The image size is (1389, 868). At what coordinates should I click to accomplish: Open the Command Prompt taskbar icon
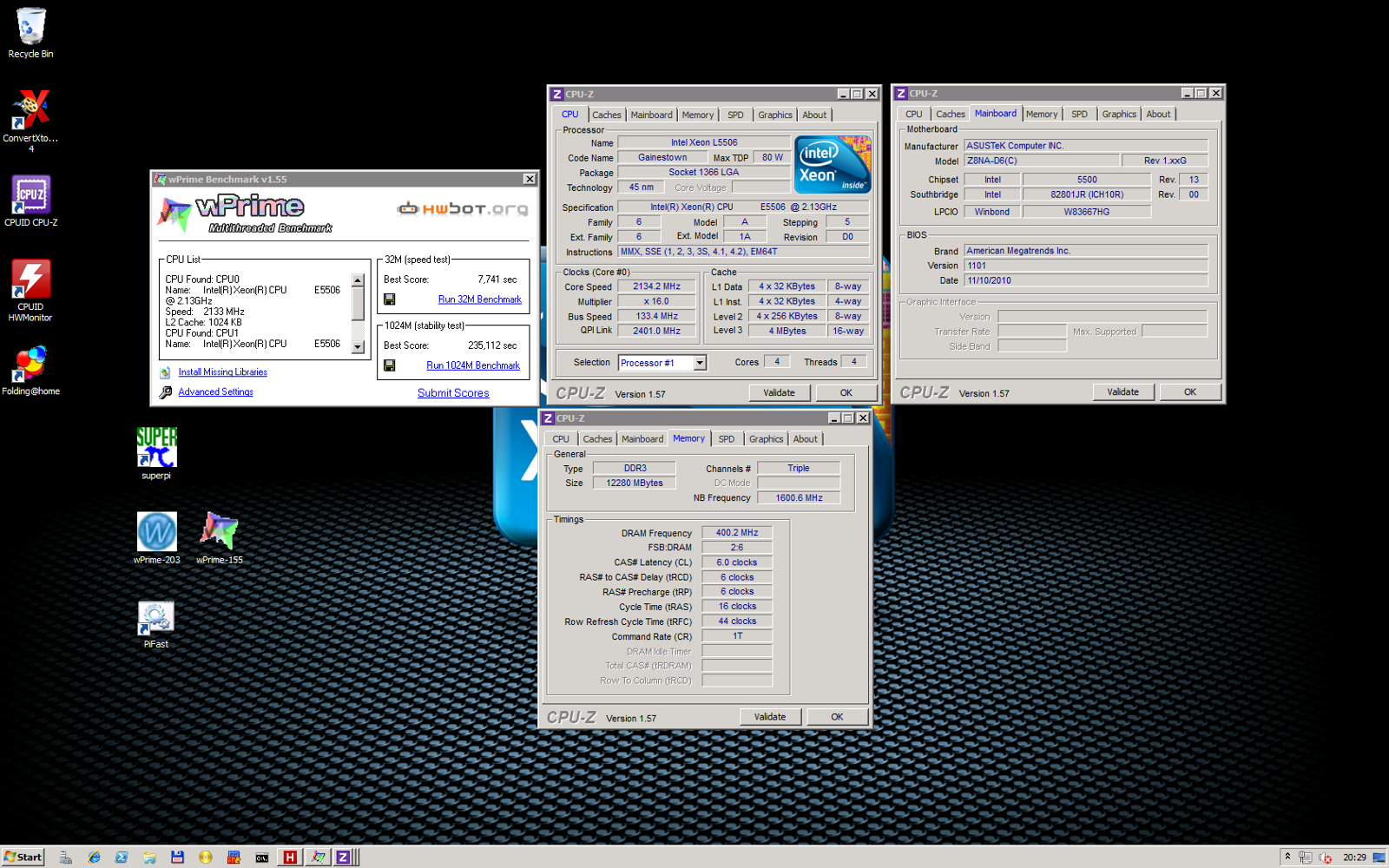pyautogui.click(x=261, y=857)
